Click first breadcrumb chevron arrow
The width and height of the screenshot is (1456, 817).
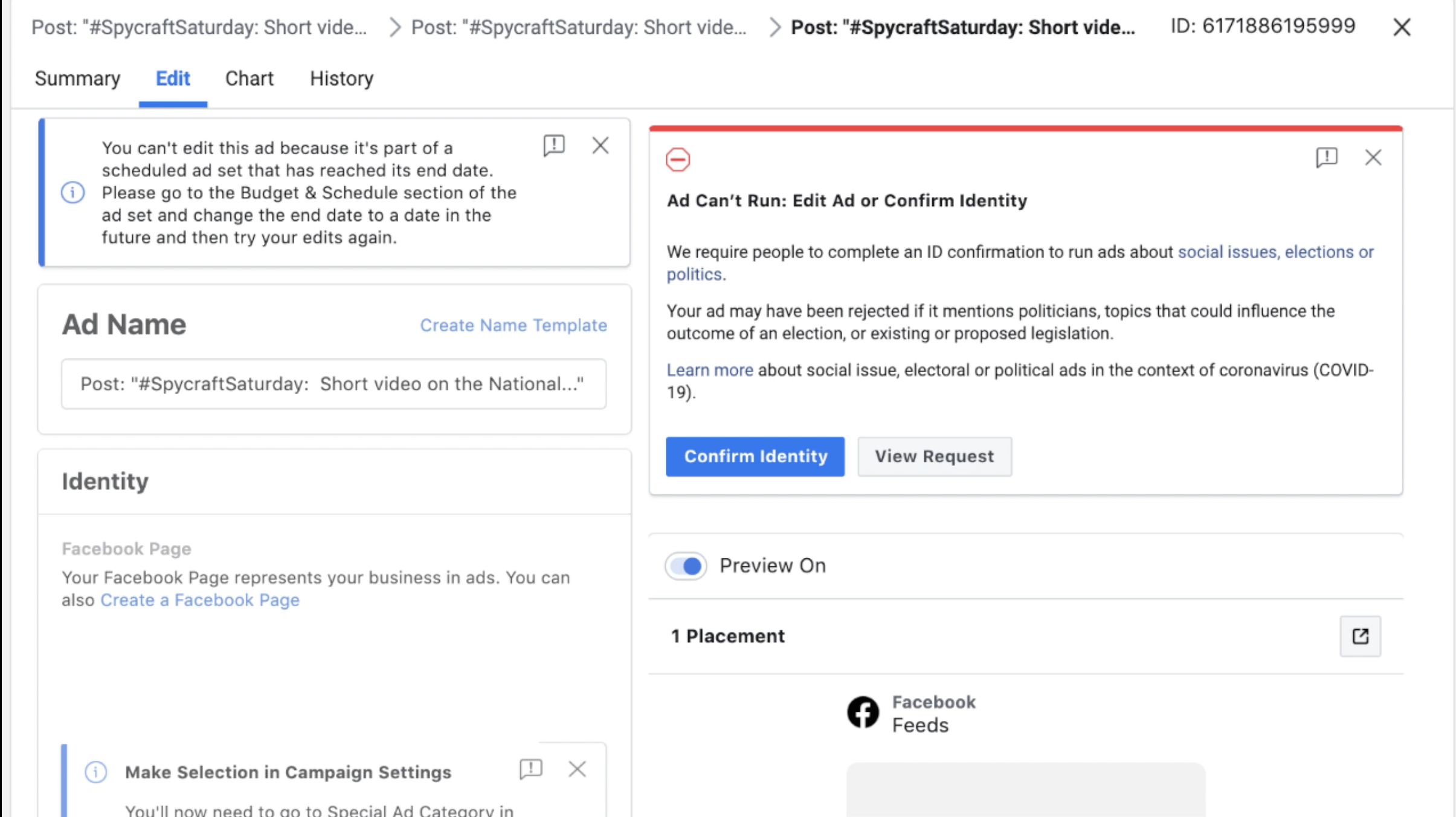pos(395,27)
